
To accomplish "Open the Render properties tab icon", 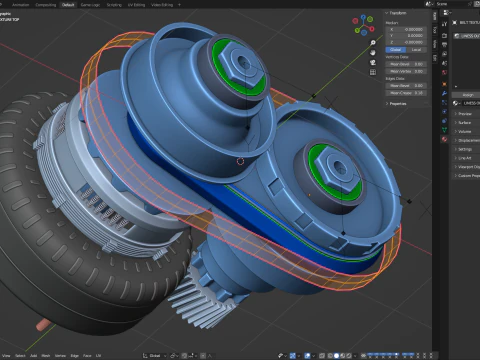I will coord(445,35).
